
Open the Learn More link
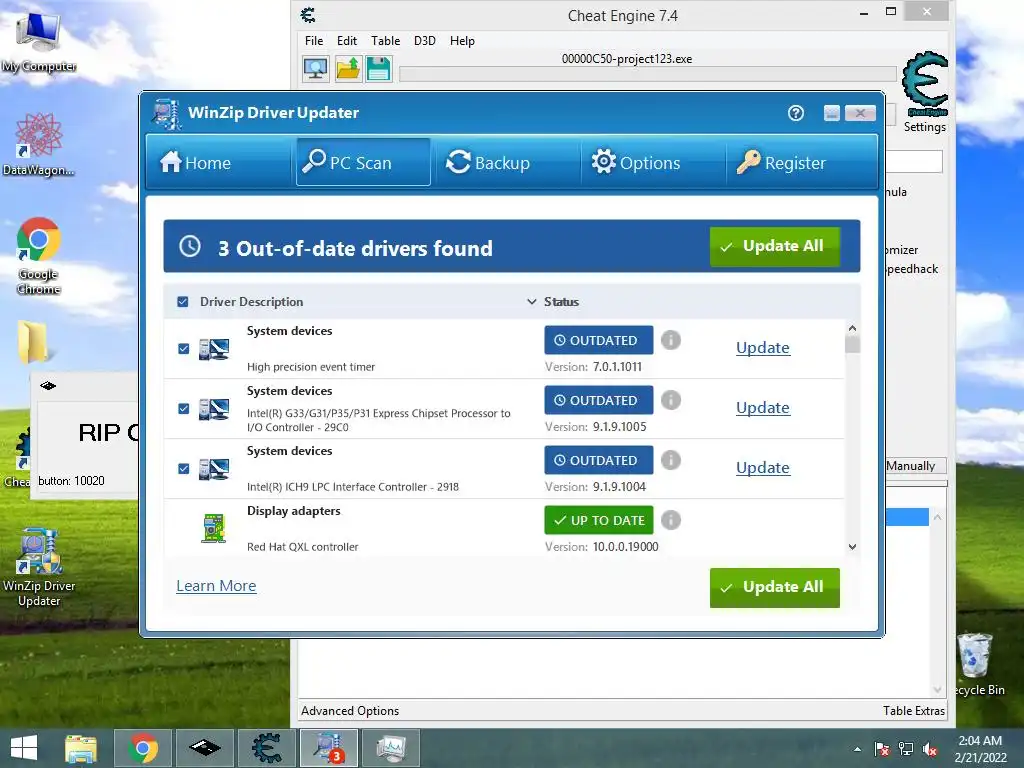click(216, 586)
